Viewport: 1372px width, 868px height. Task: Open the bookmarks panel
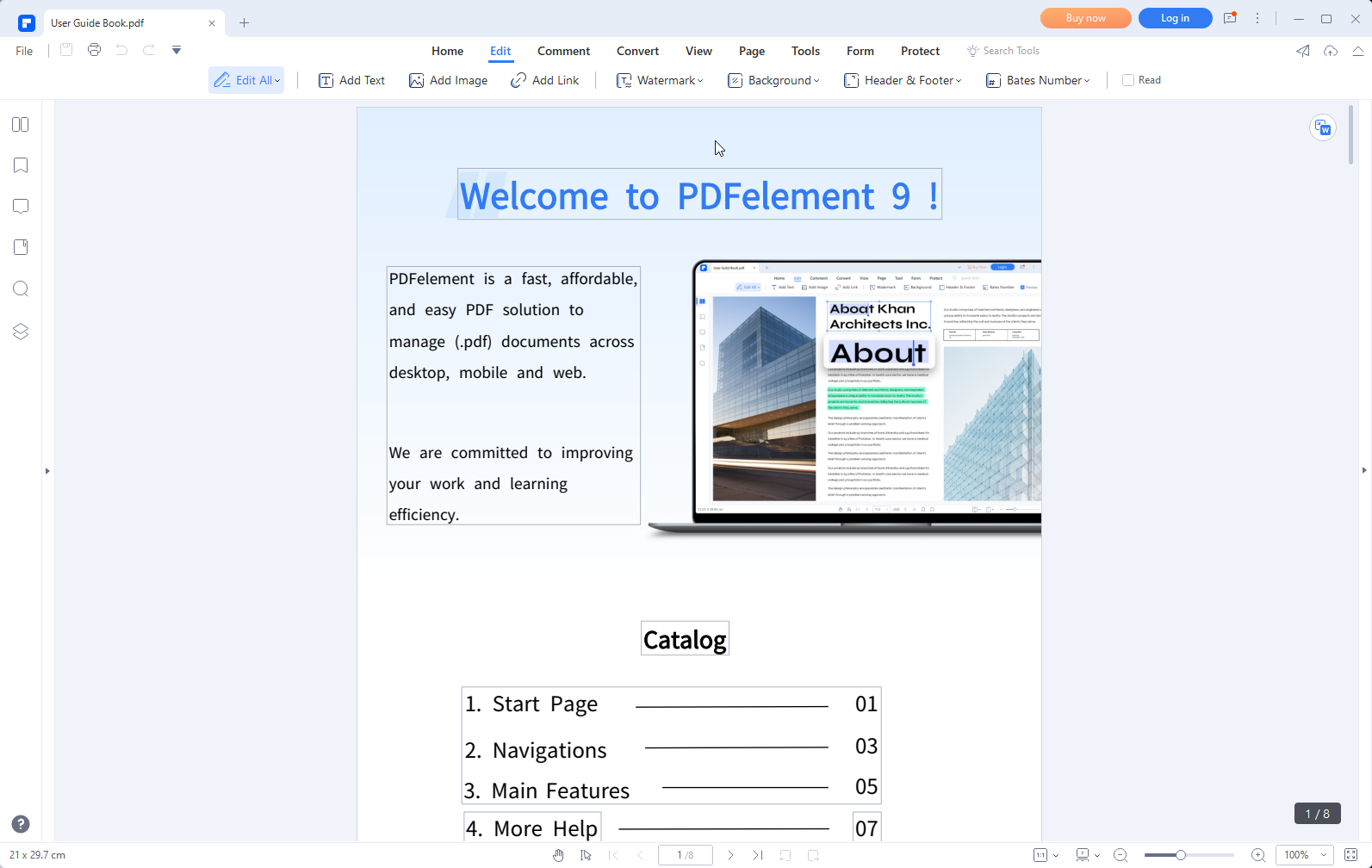point(21,165)
